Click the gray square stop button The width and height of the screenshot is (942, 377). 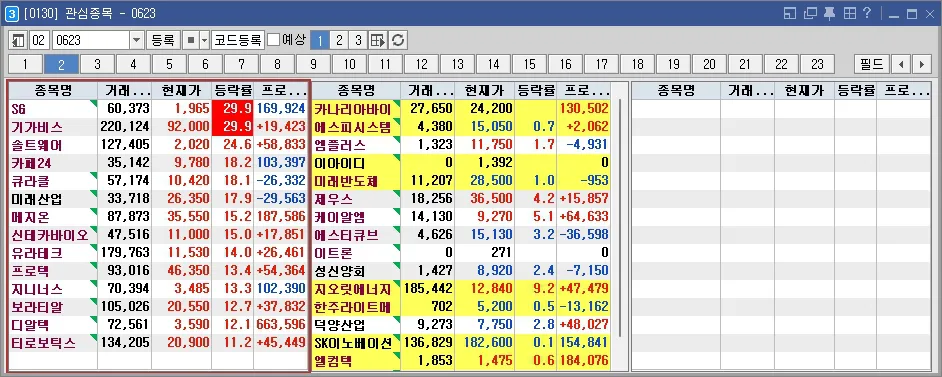point(190,41)
